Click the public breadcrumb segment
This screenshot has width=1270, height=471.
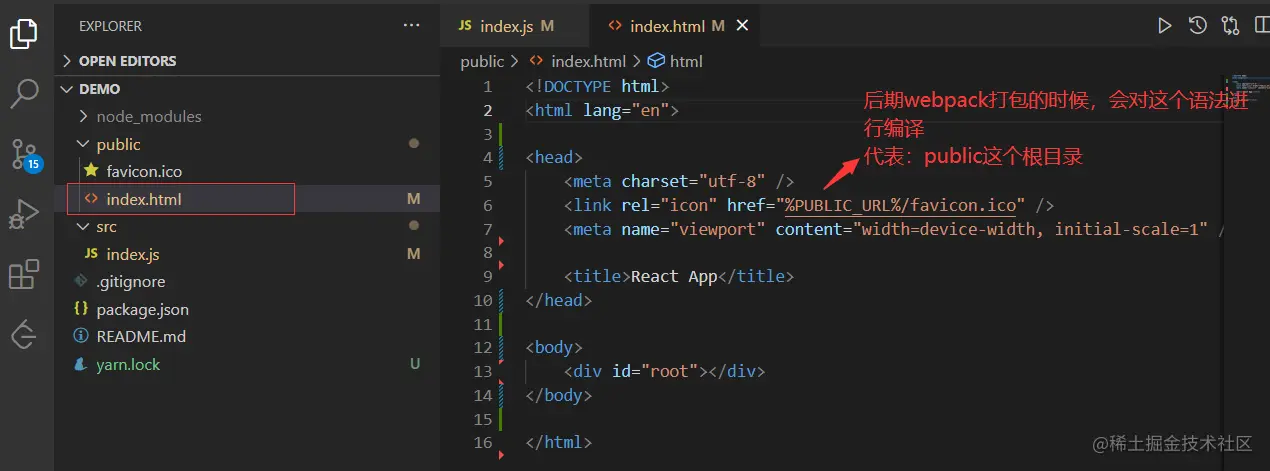click(482, 61)
